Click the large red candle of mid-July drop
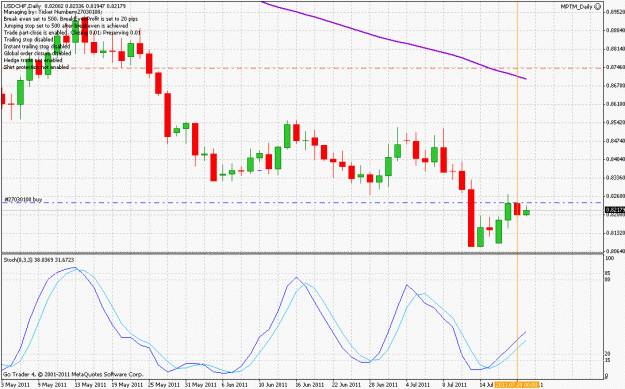 tap(471, 218)
